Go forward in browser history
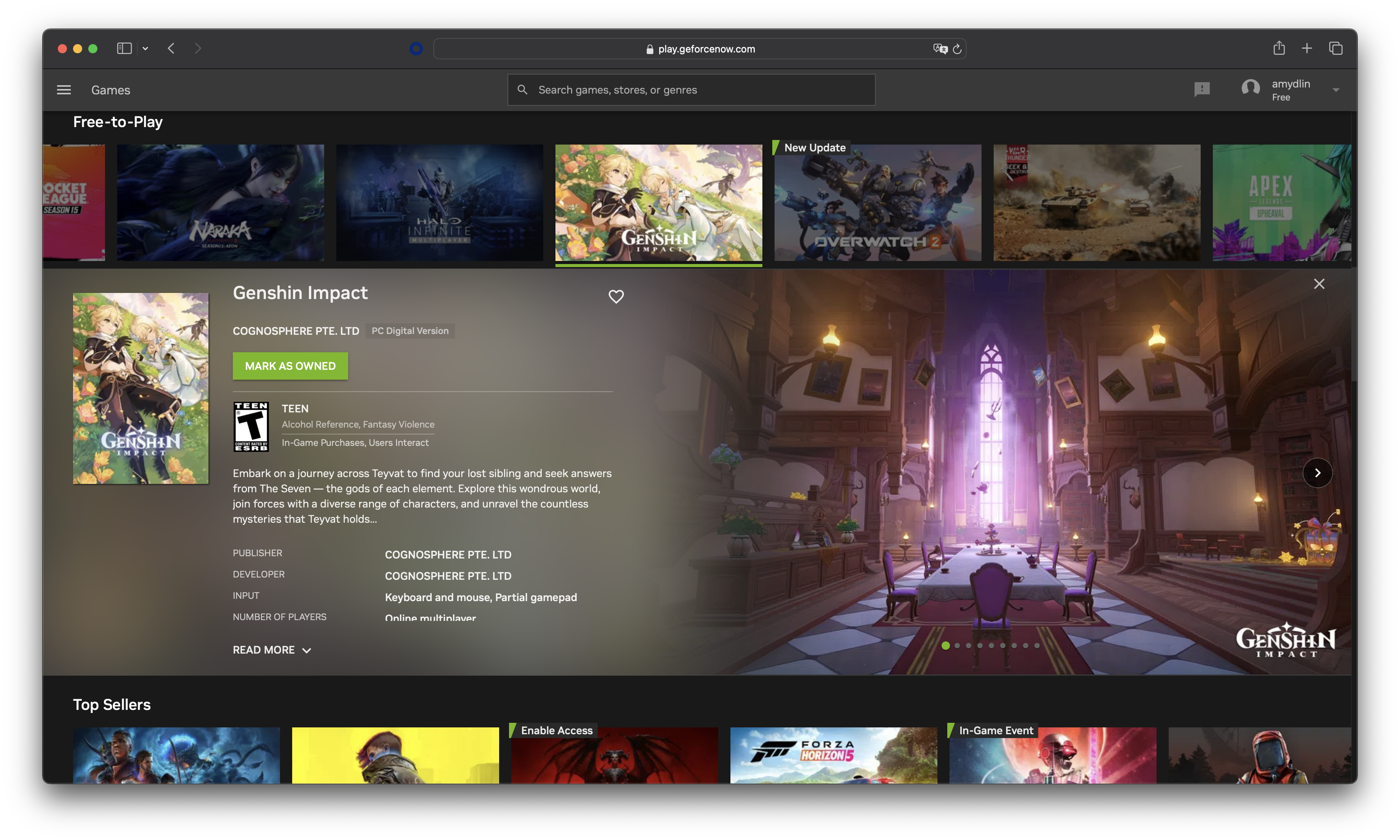1400x840 pixels. [197, 49]
